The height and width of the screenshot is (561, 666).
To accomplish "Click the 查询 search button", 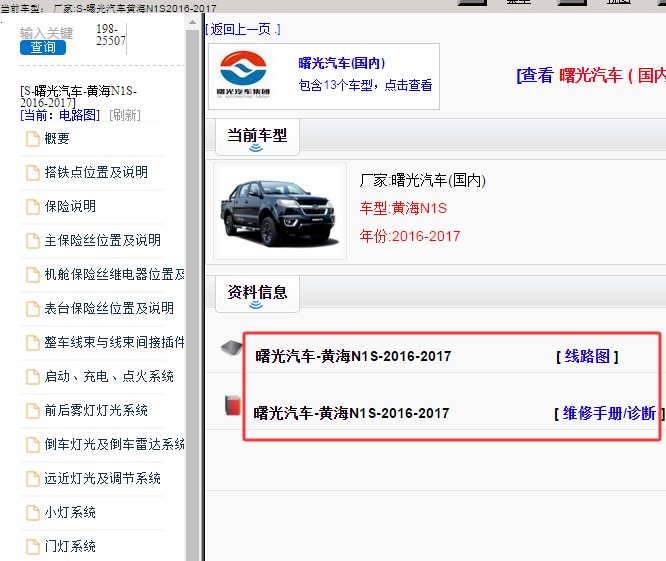I will coord(43,47).
